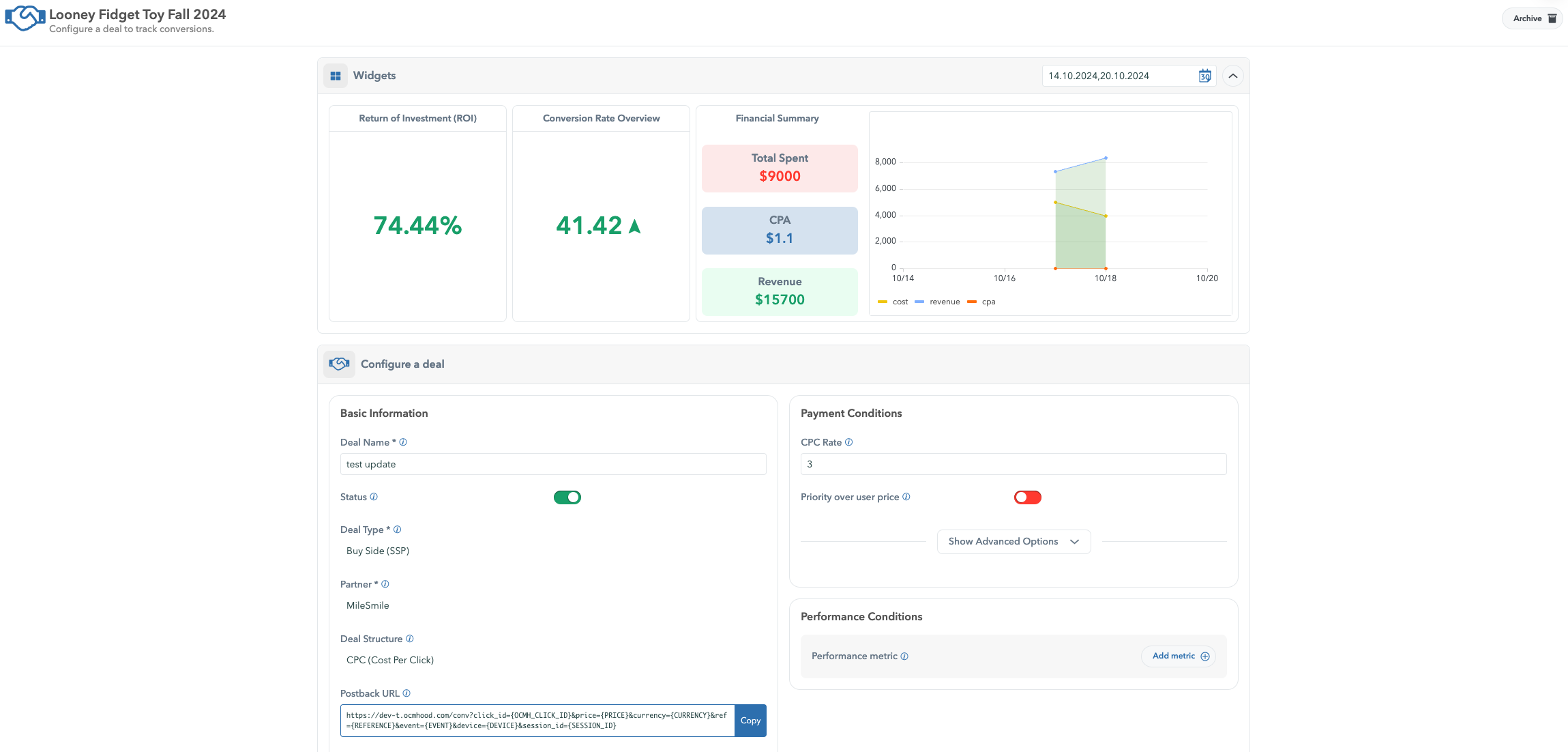Toggle cpa series in chart legend
The image size is (1568, 752).
(x=982, y=302)
